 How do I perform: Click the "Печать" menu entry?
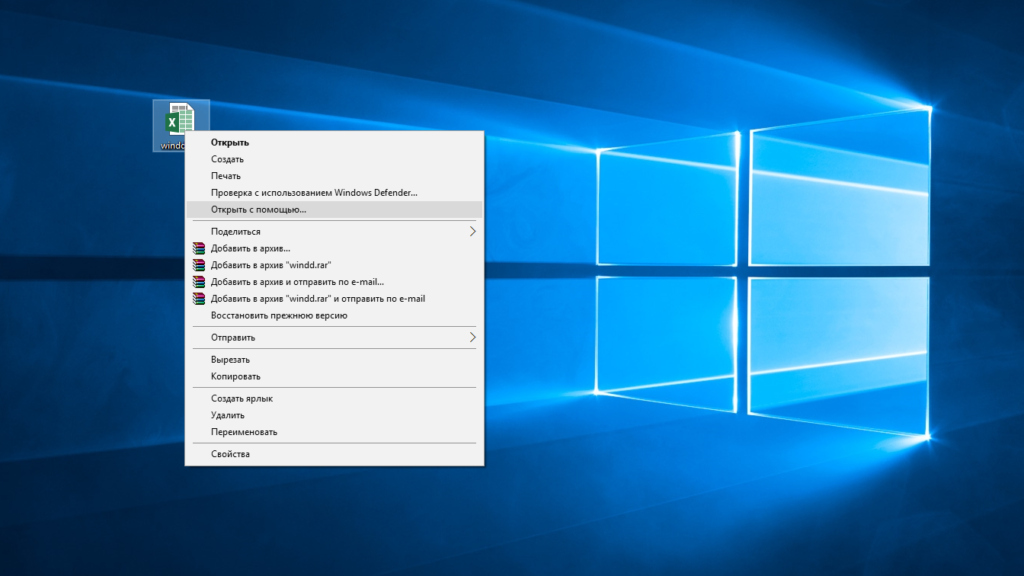click(x=225, y=176)
